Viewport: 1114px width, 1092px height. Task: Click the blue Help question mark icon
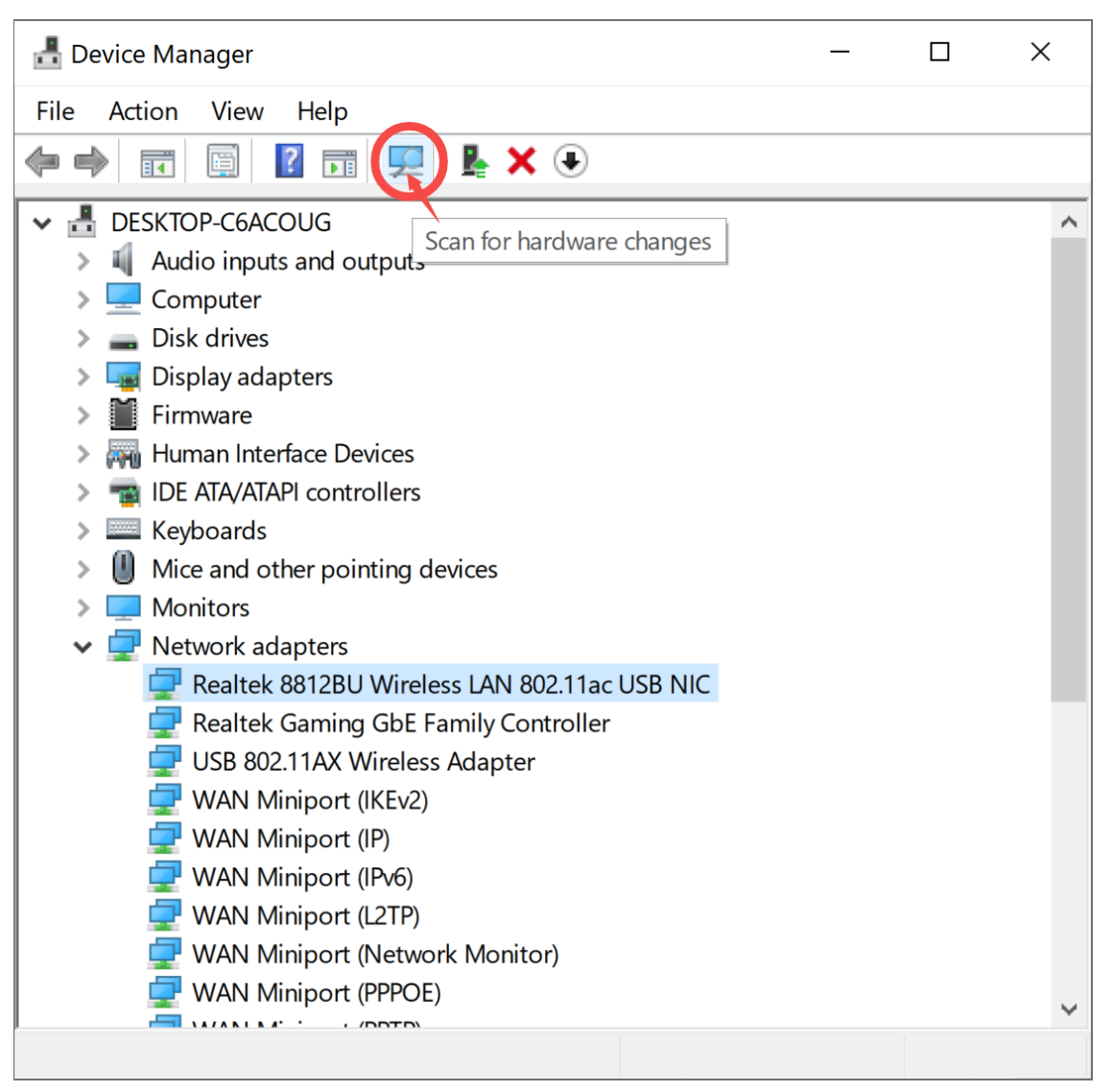pos(289,161)
